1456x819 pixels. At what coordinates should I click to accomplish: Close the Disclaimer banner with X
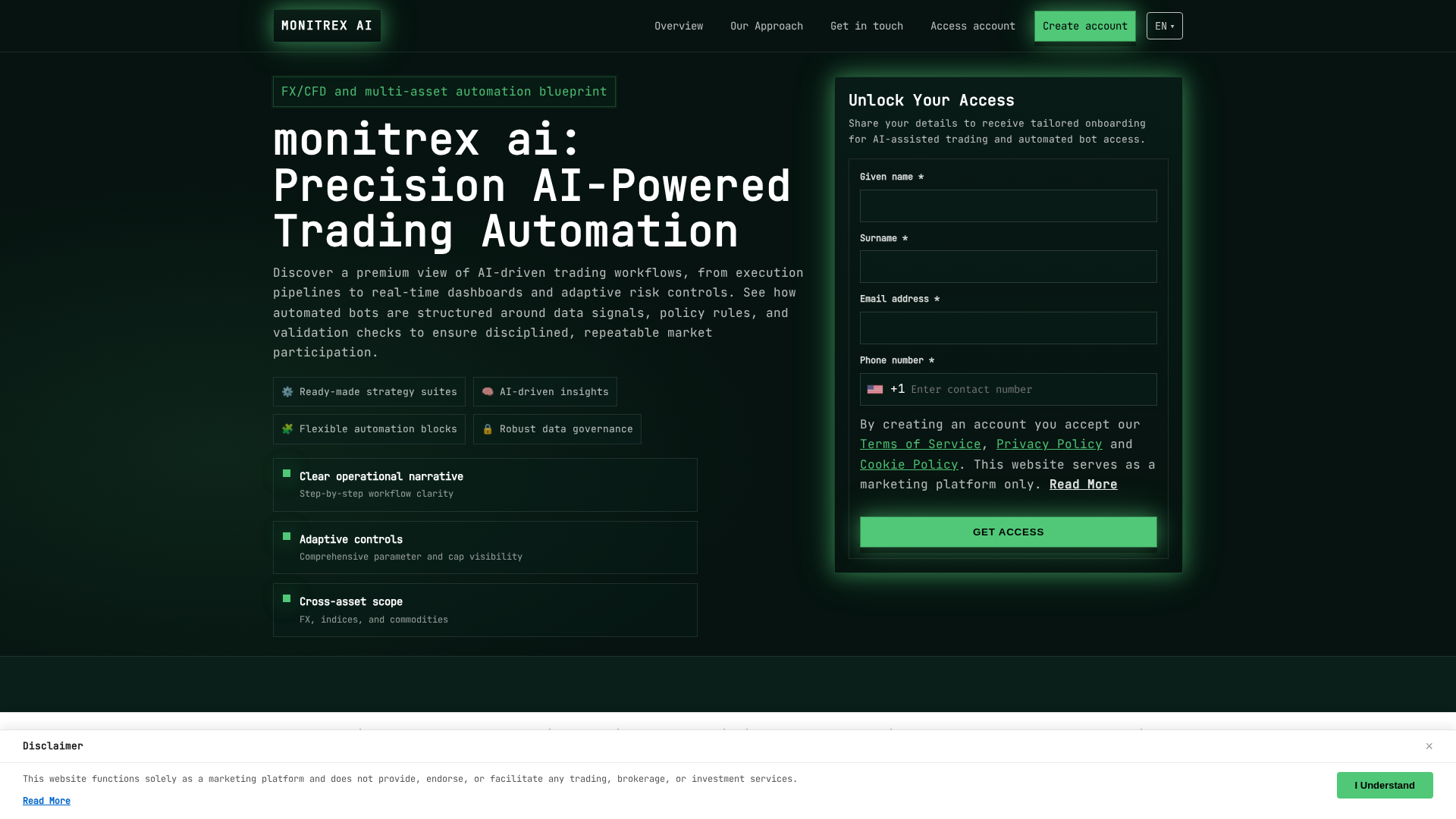tap(1429, 746)
